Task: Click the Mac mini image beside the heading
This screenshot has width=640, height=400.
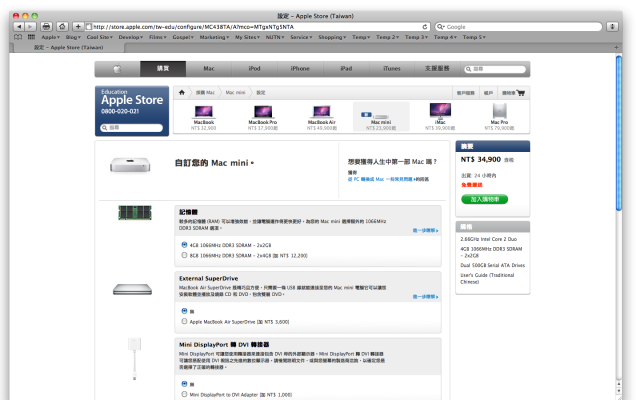Action: (130, 165)
